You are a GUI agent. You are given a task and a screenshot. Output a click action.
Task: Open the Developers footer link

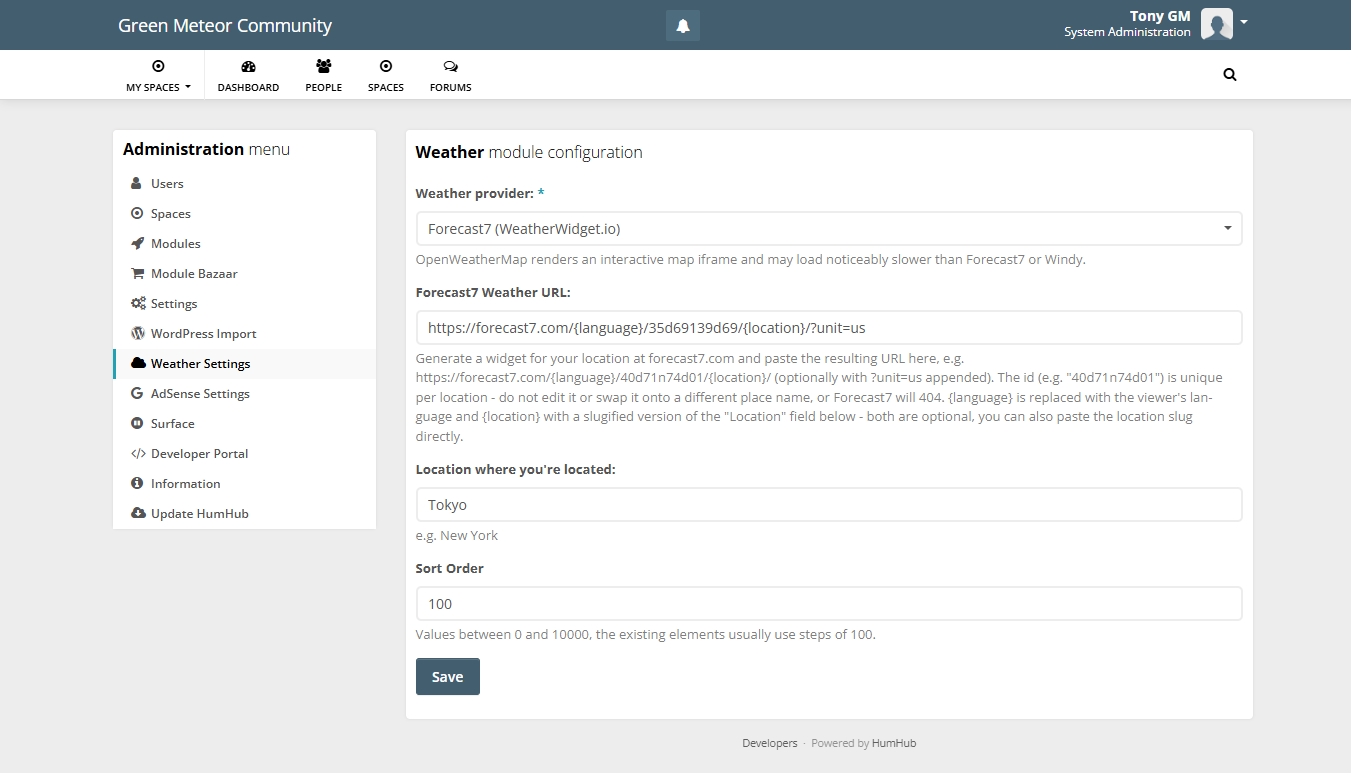coord(770,743)
